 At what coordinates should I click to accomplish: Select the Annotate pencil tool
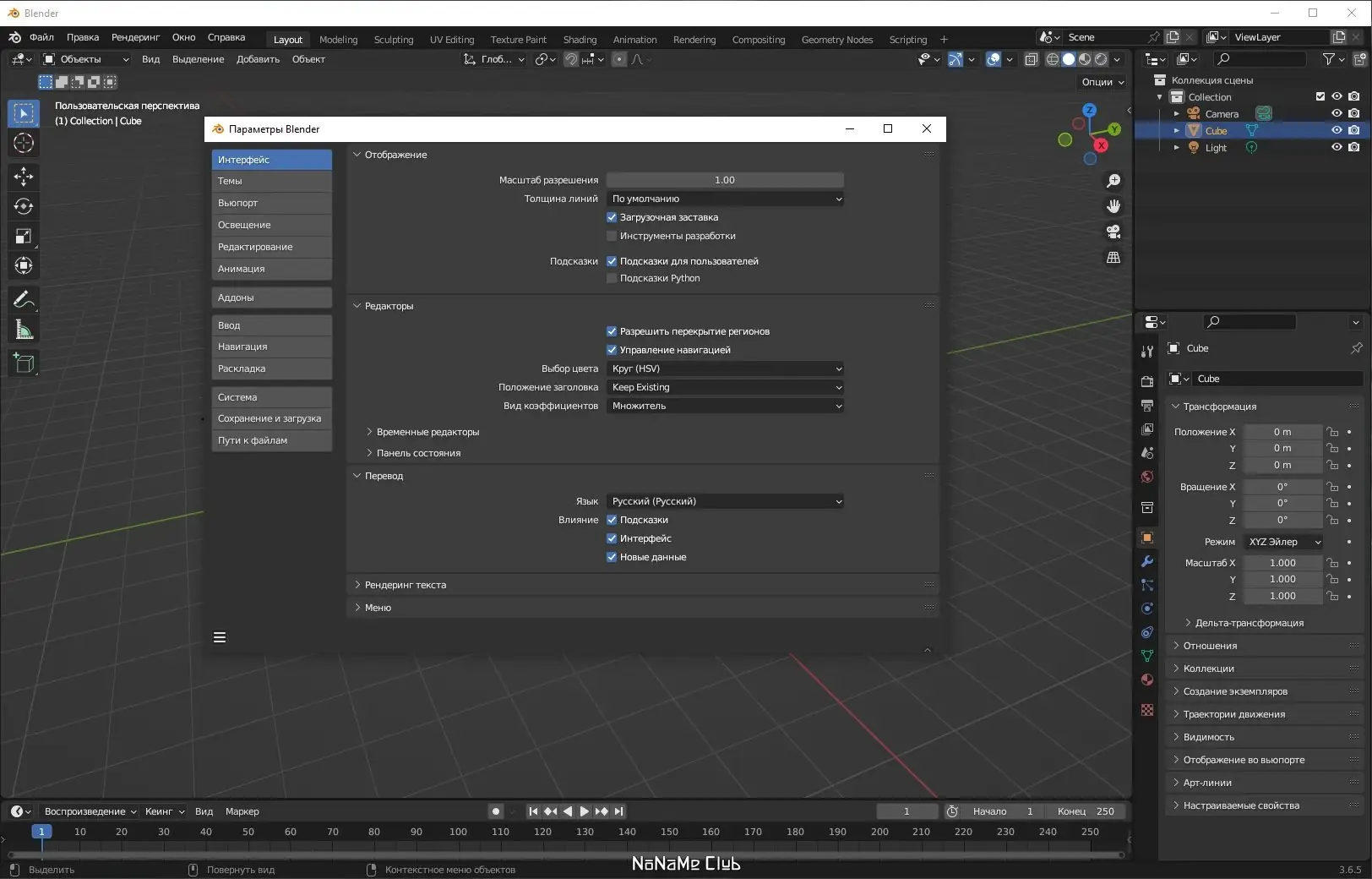pyautogui.click(x=24, y=299)
